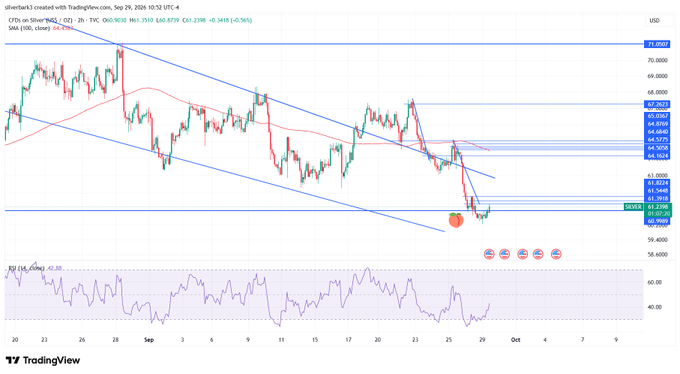The width and height of the screenshot is (680, 374).
Task: Click the 17 date label on time axis
Action: [x=348, y=340]
